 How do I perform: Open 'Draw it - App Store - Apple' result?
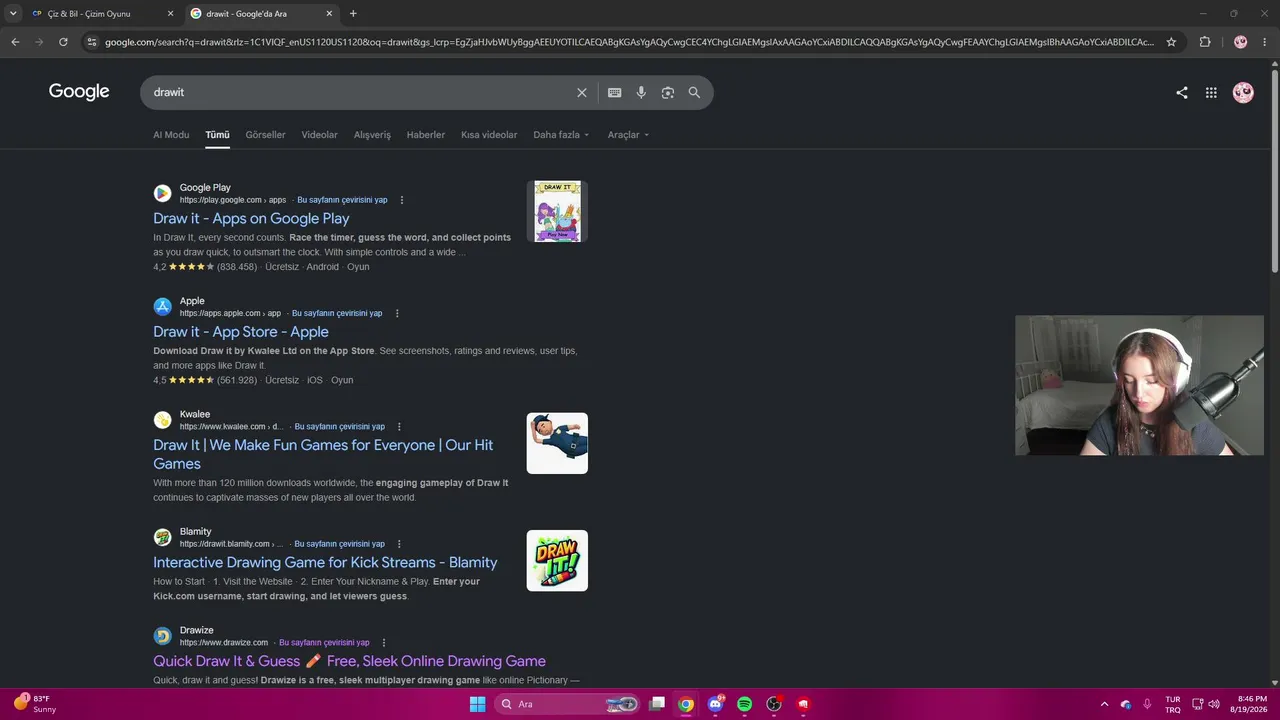[x=241, y=332]
